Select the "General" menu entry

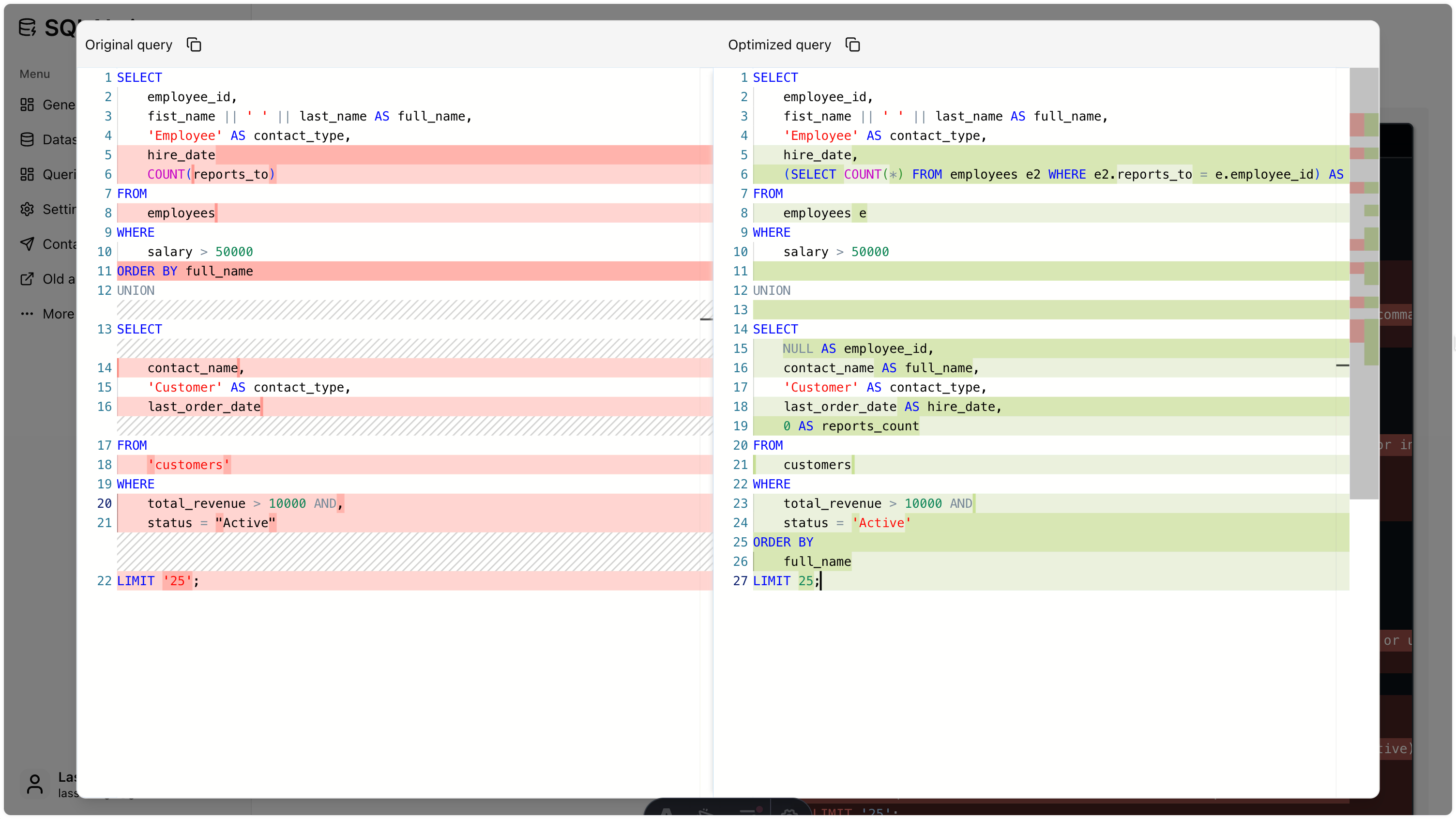point(60,104)
